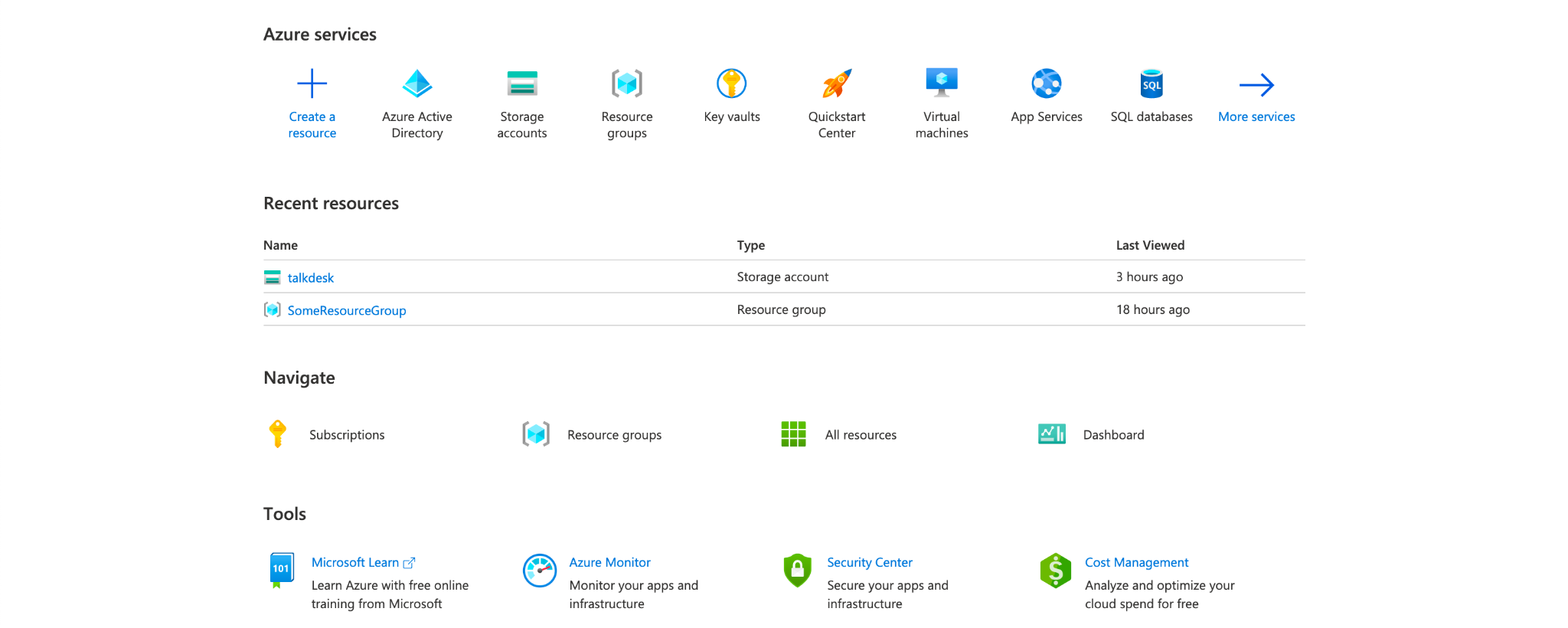Screen dimensions: 1568x628
Task: Click the storage icon beside talkdesk
Action: pyautogui.click(x=272, y=277)
